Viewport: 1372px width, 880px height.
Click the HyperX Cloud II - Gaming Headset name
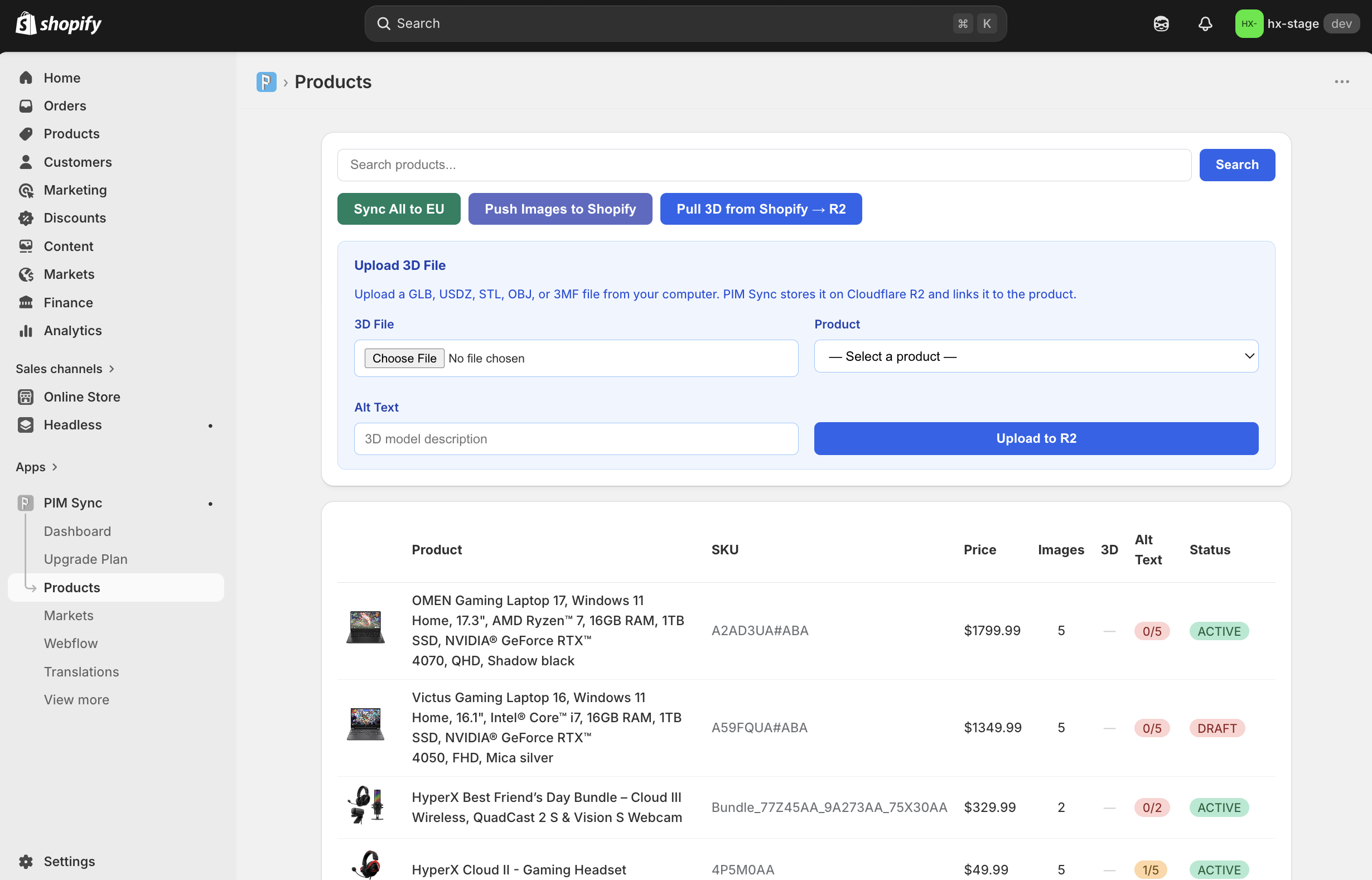point(519,870)
